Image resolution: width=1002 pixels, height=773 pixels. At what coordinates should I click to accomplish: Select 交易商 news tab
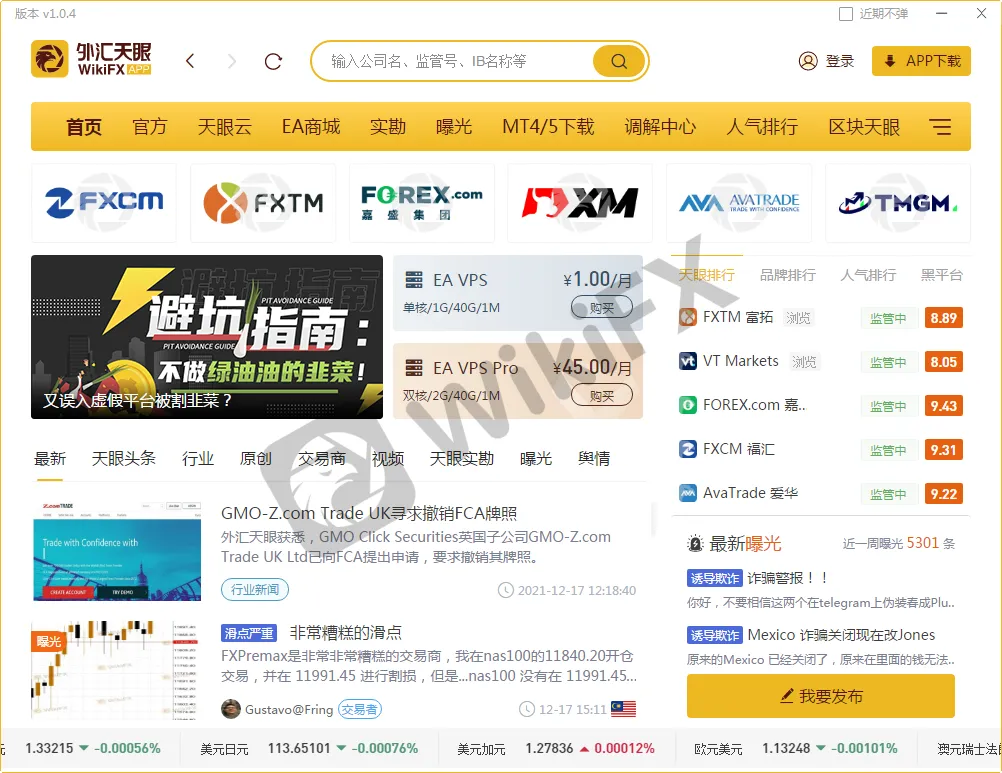(321, 458)
